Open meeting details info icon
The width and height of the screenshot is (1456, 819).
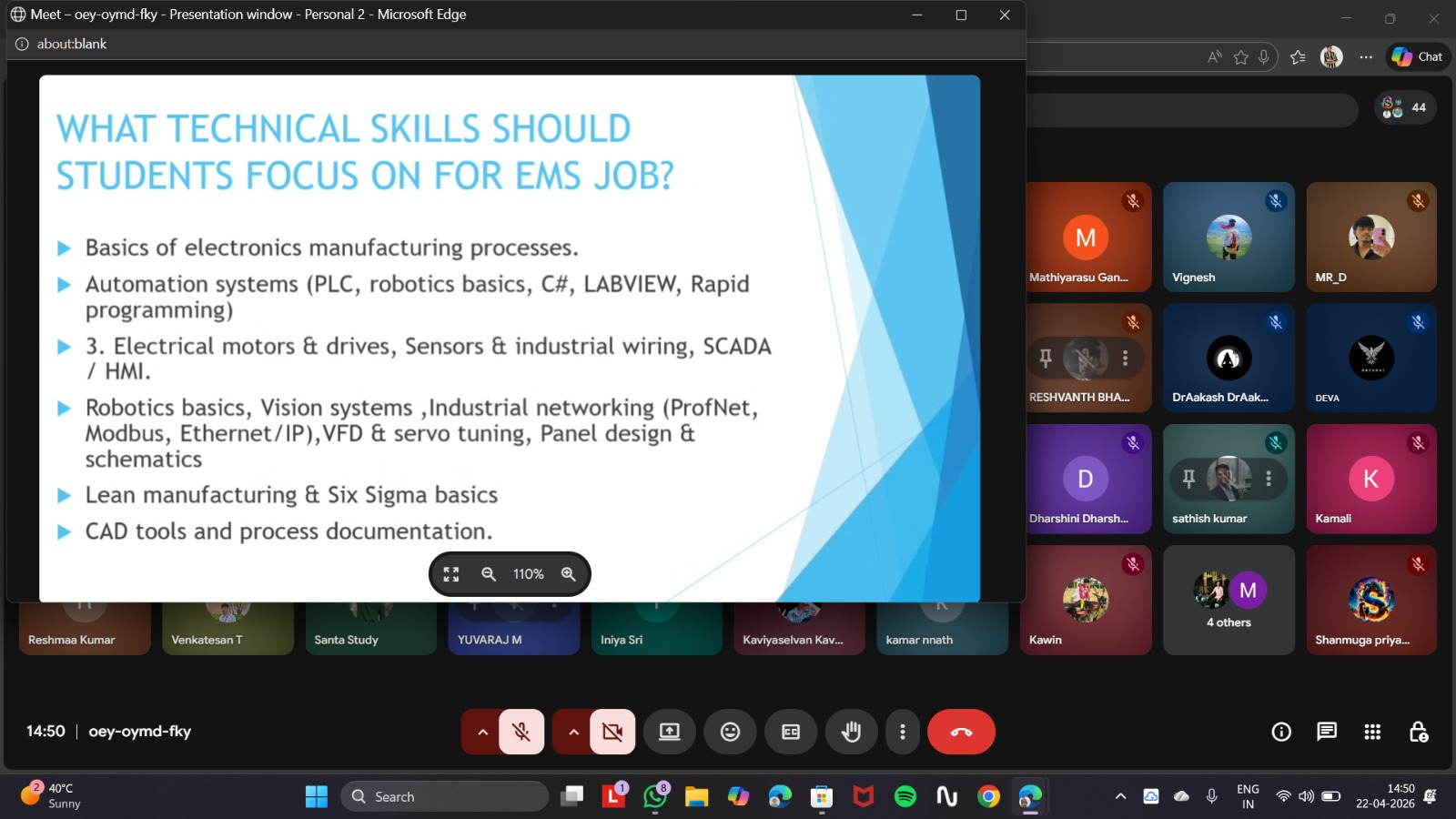pos(1281,732)
